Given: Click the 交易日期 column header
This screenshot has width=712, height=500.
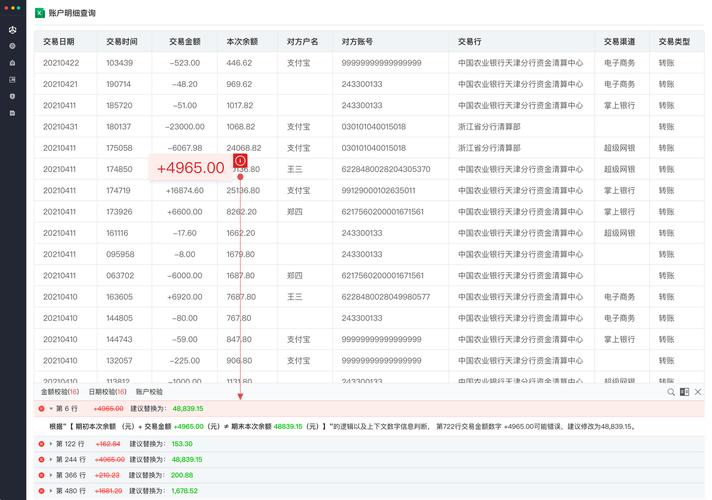Looking at the screenshot, I should (x=59, y=41).
